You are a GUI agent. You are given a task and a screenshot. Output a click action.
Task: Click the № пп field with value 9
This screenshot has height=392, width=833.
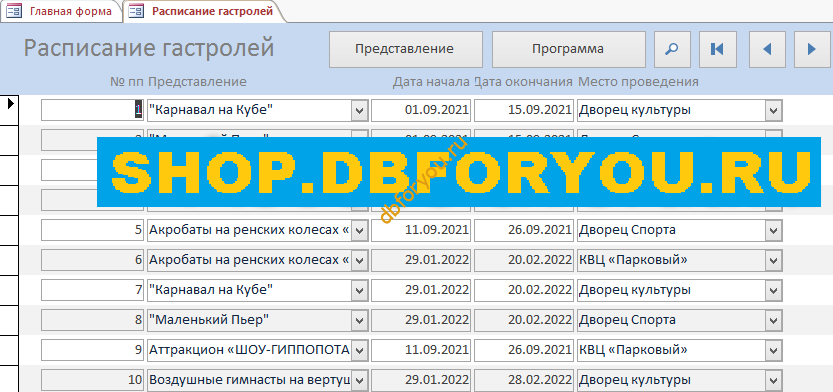tap(92, 350)
